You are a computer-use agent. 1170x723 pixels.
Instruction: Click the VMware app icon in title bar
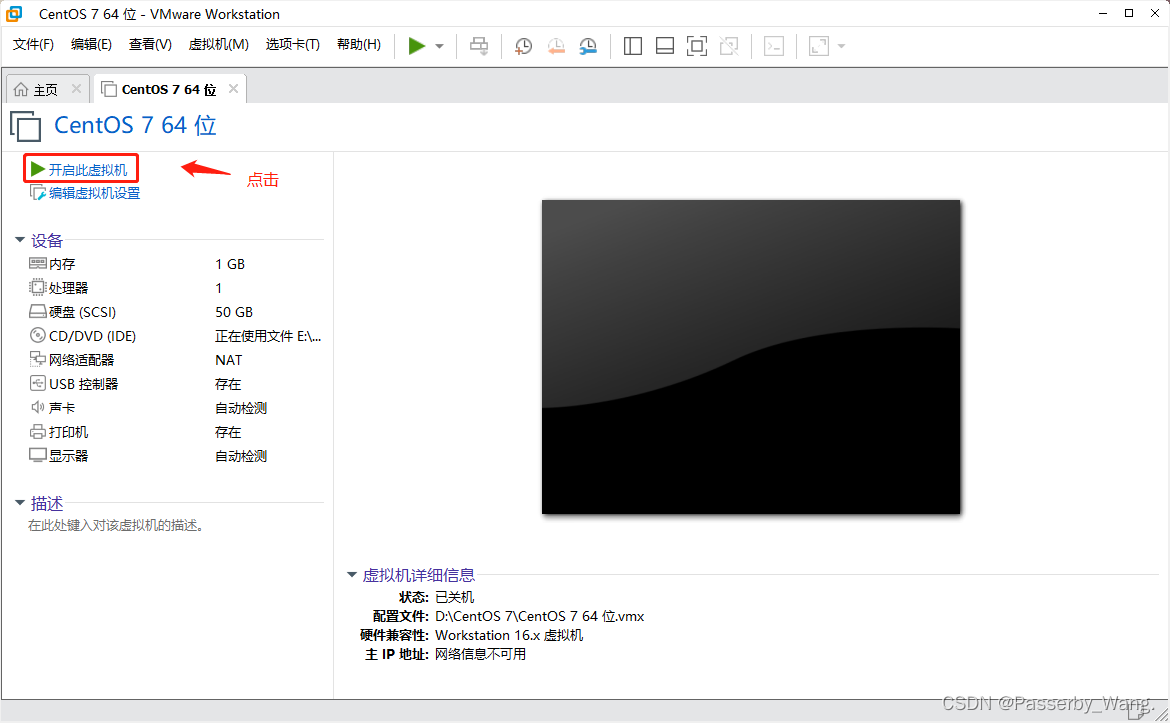point(14,13)
